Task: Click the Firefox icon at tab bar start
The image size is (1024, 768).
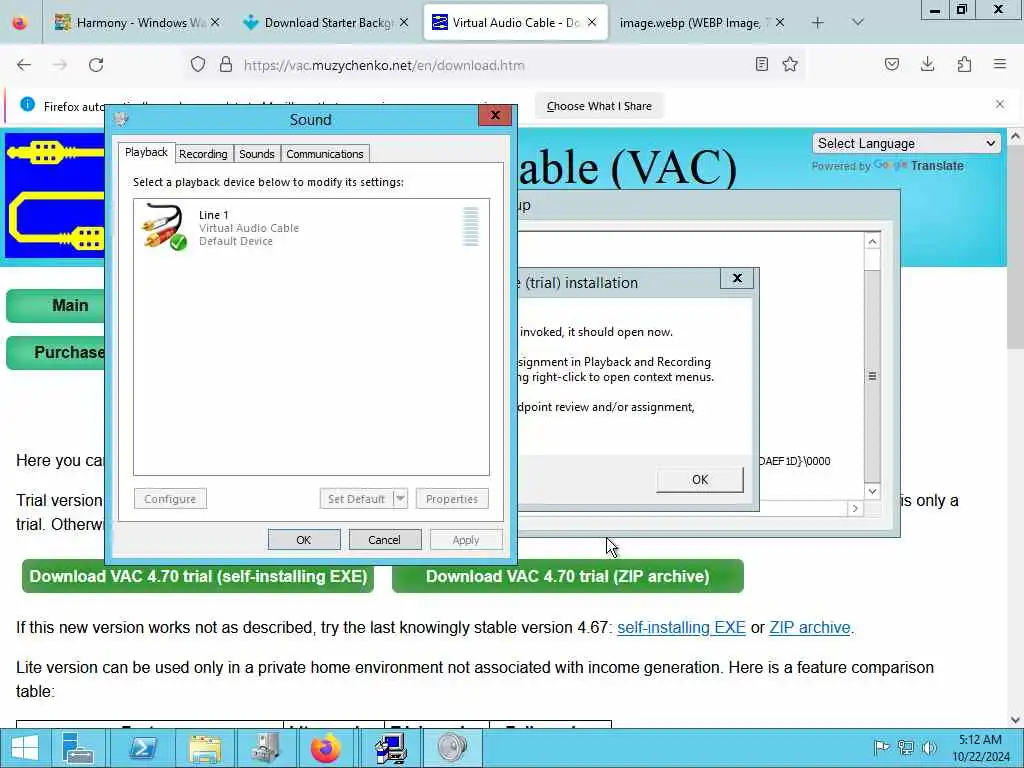Action: tap(20, 23)
